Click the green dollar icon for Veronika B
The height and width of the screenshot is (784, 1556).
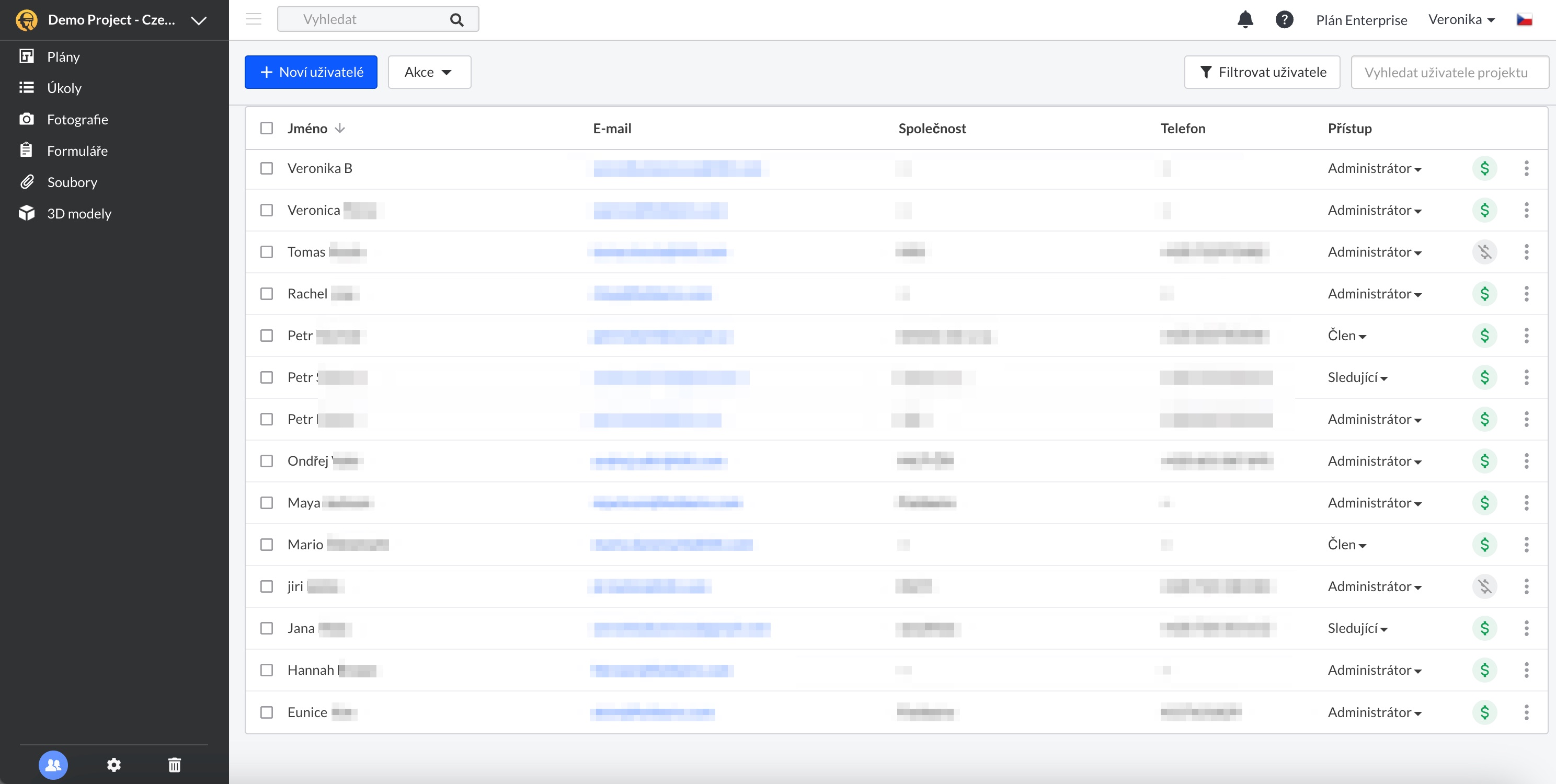click(1484, 168)
